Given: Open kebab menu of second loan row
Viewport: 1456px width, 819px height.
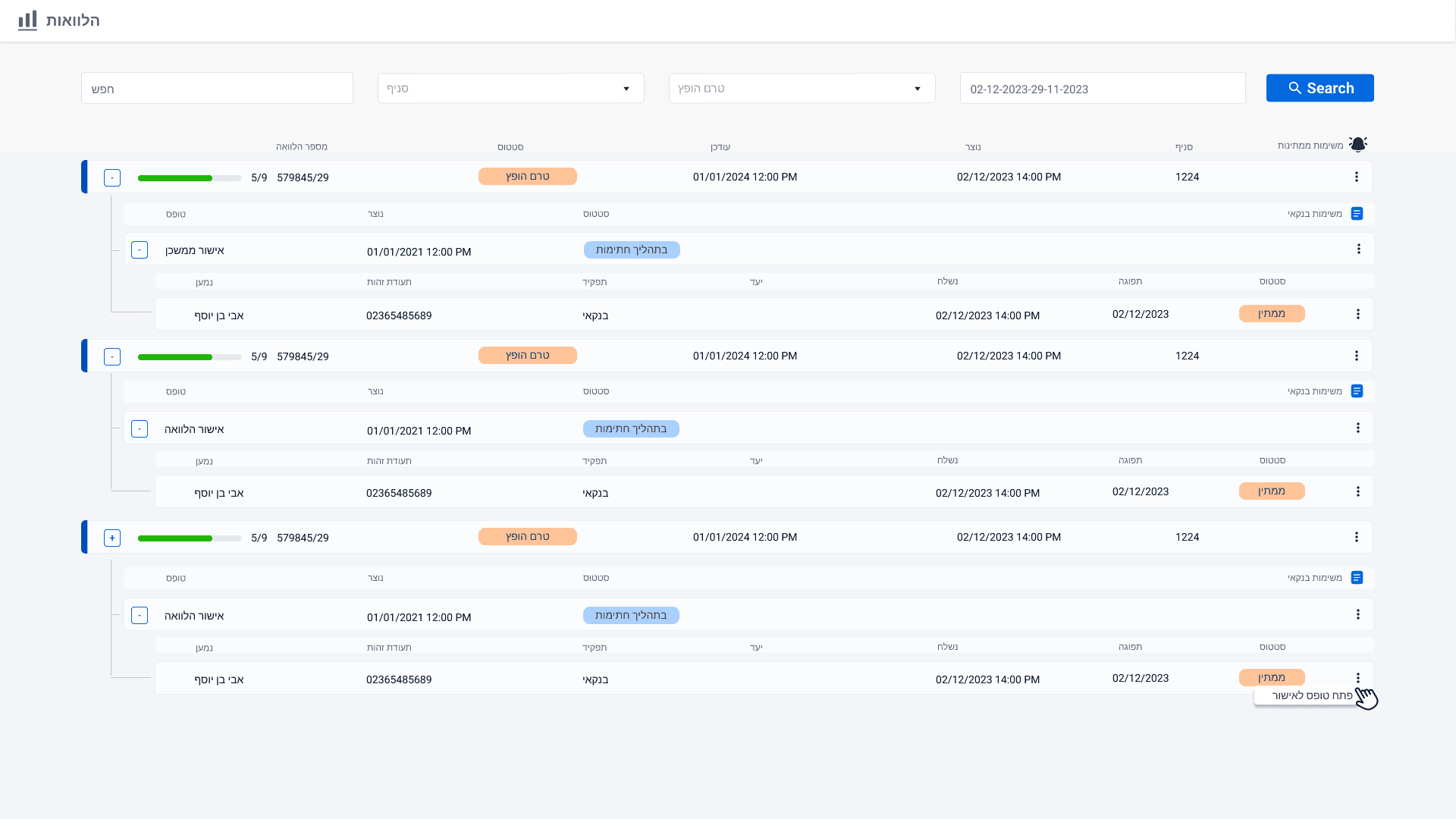Looking at the screenshot, I should [1357, 356].
